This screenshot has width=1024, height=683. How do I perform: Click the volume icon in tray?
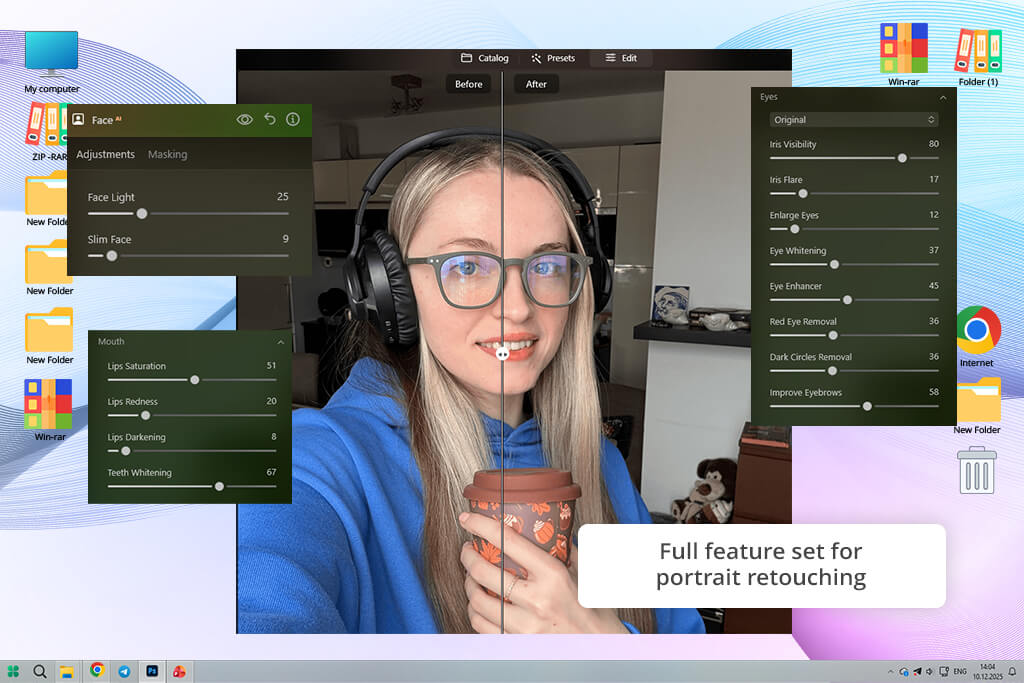click(929, 672)
